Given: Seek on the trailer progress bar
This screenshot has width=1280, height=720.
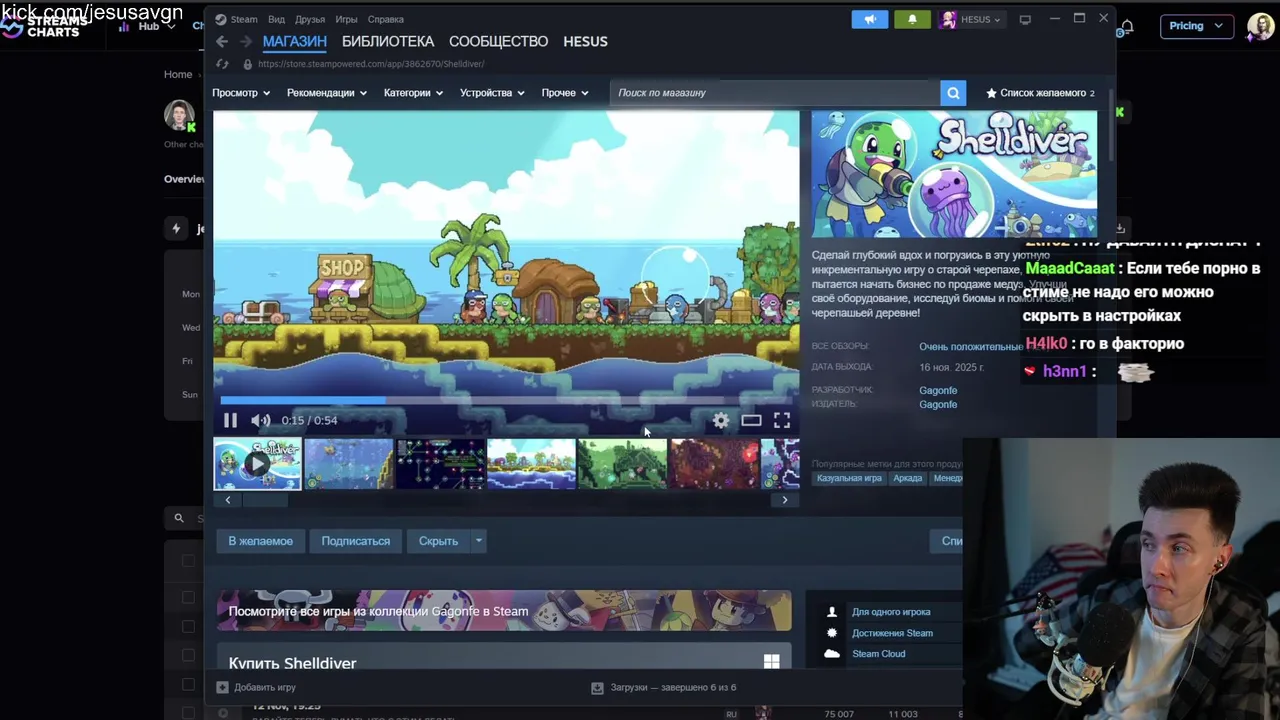Looking at the screenshot, I should click(x=506, y=400).
